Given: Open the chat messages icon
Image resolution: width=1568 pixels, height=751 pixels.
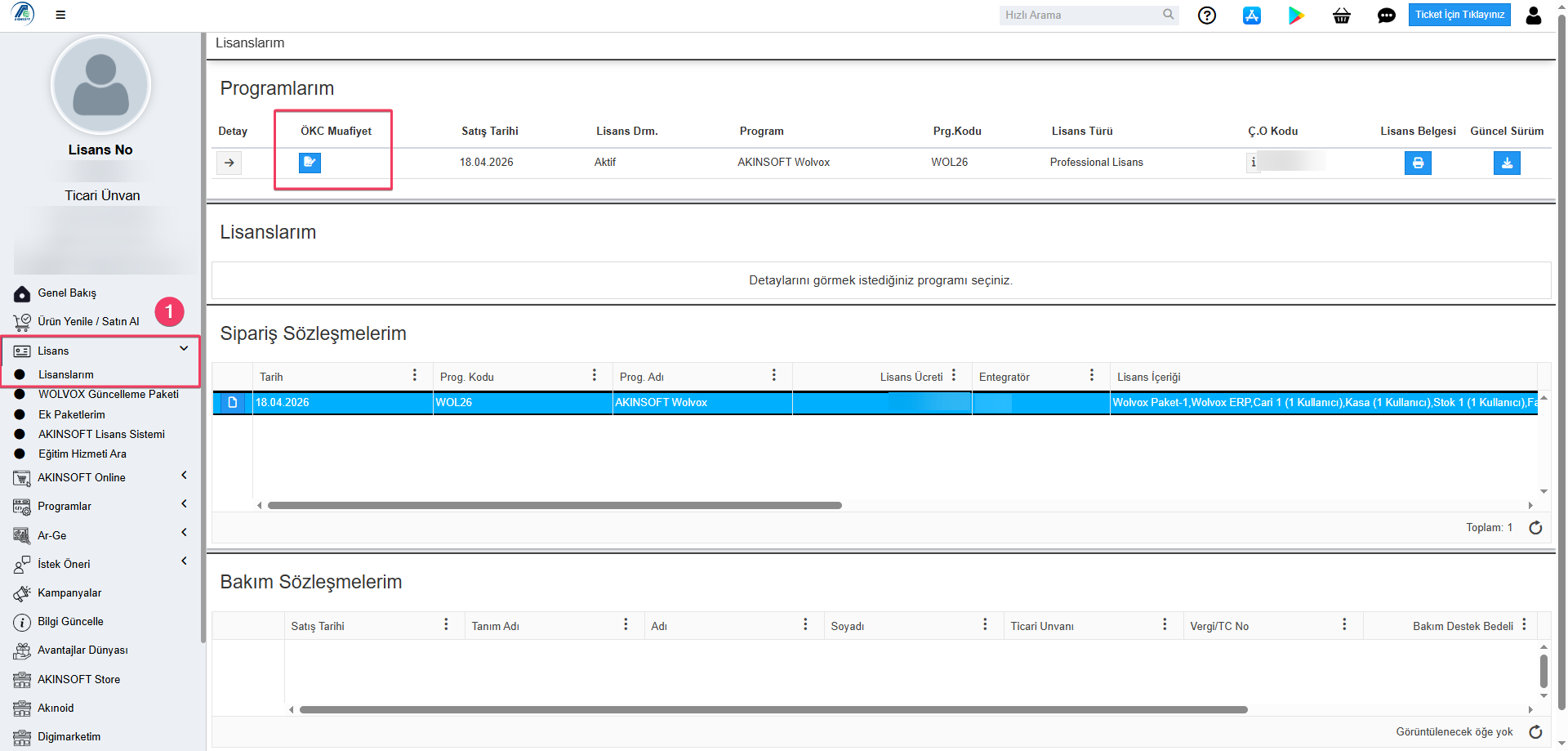Looking at the screenshot, I should pos(1386,16).
